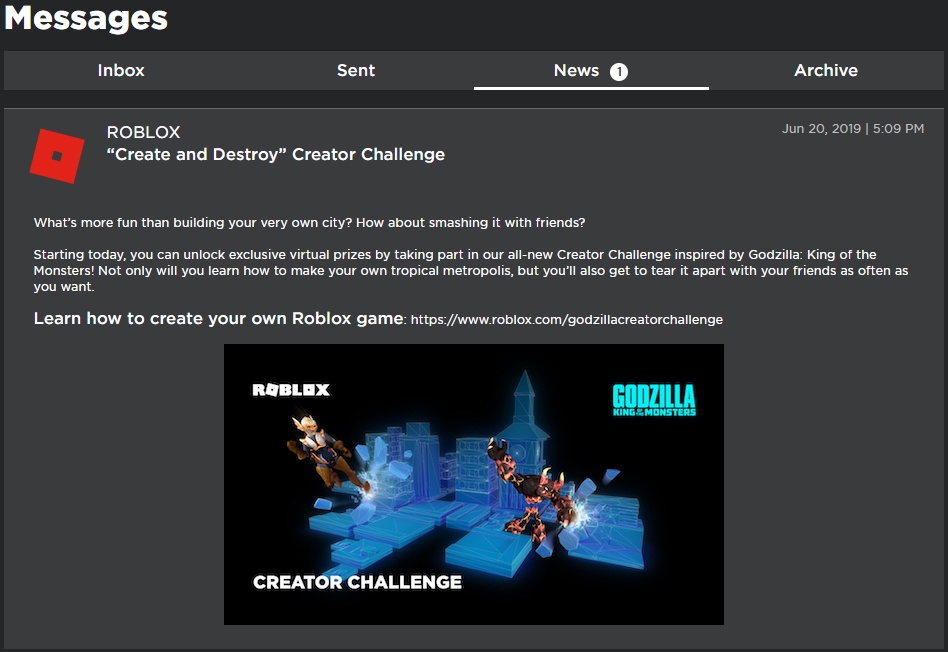
Task: Go to the Archive tab
Action: (x=825, y=70)
